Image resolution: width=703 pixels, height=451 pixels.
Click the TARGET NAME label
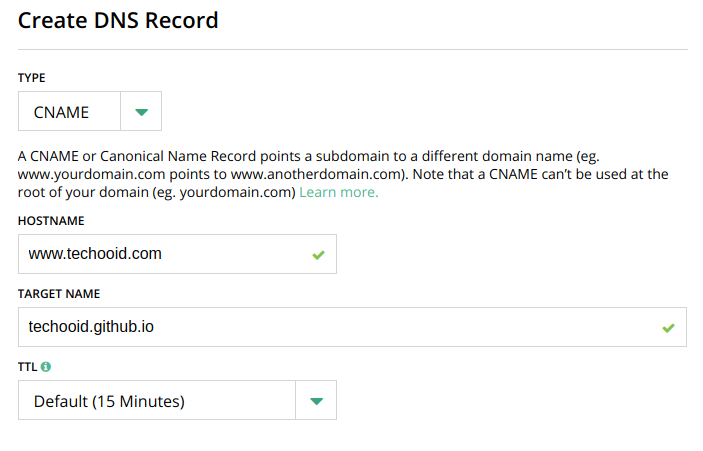[59, 294]
